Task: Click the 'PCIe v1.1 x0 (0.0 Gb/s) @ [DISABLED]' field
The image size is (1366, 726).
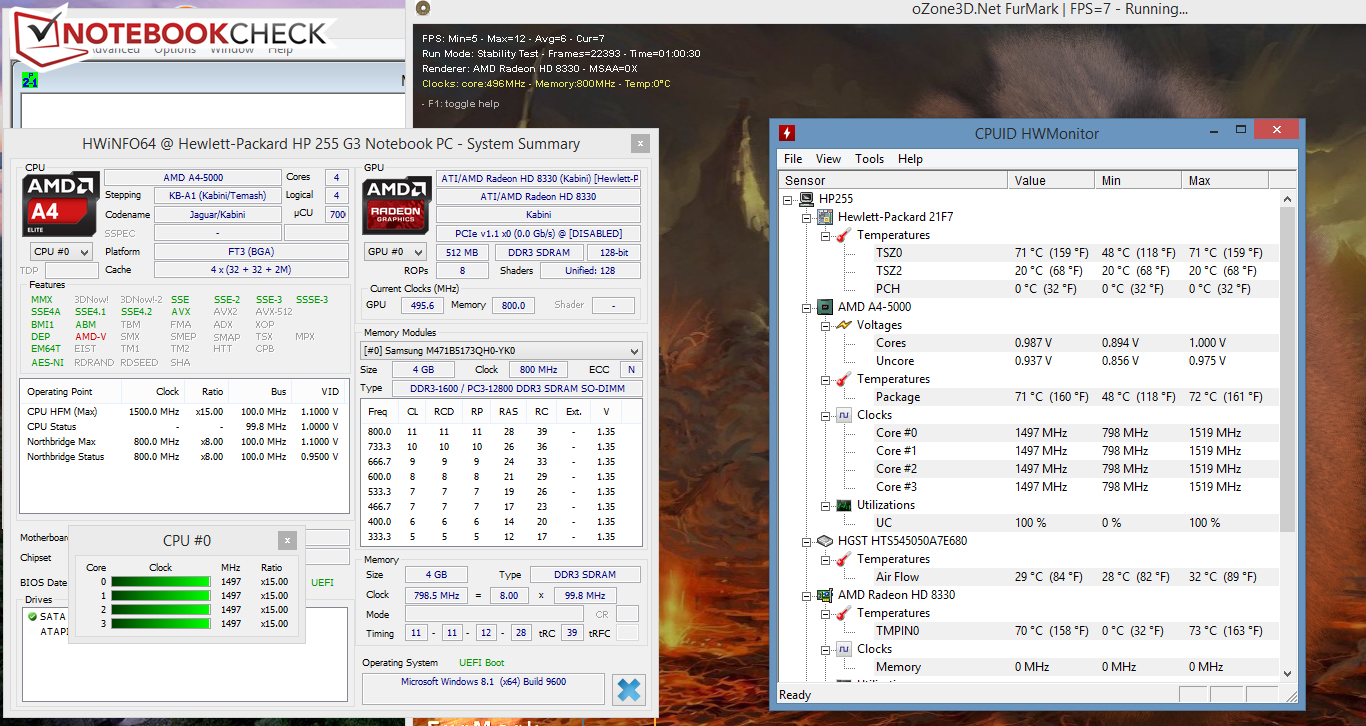Action: (538, 233)
